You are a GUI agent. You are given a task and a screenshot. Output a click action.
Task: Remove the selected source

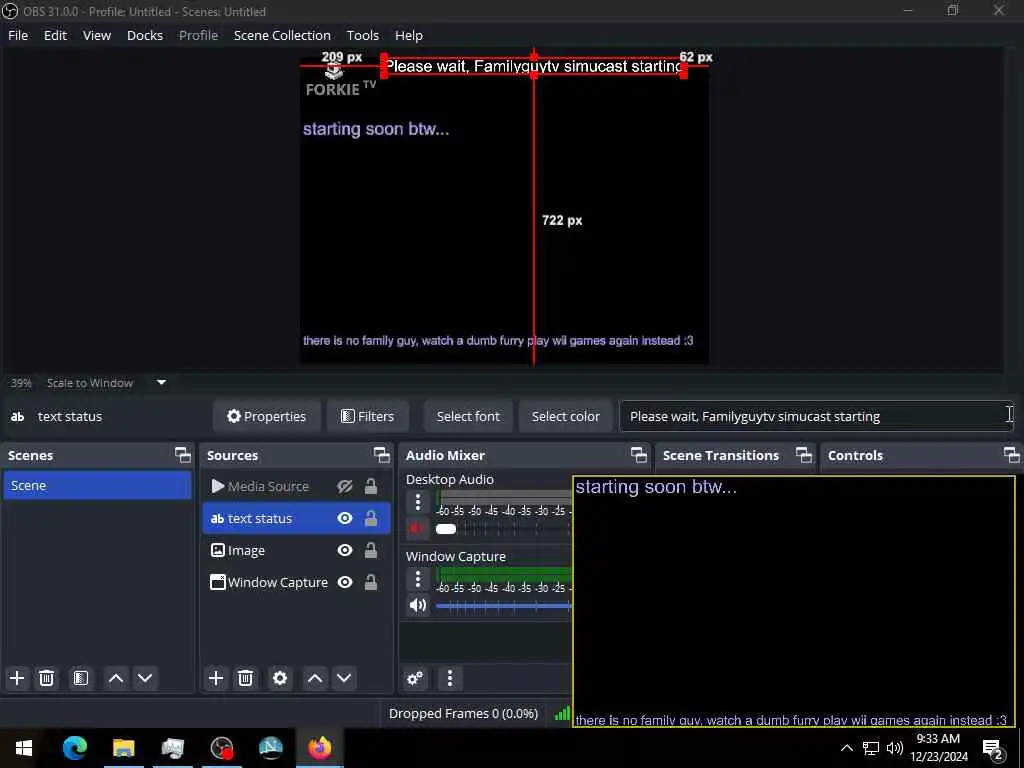pos(245,679)
